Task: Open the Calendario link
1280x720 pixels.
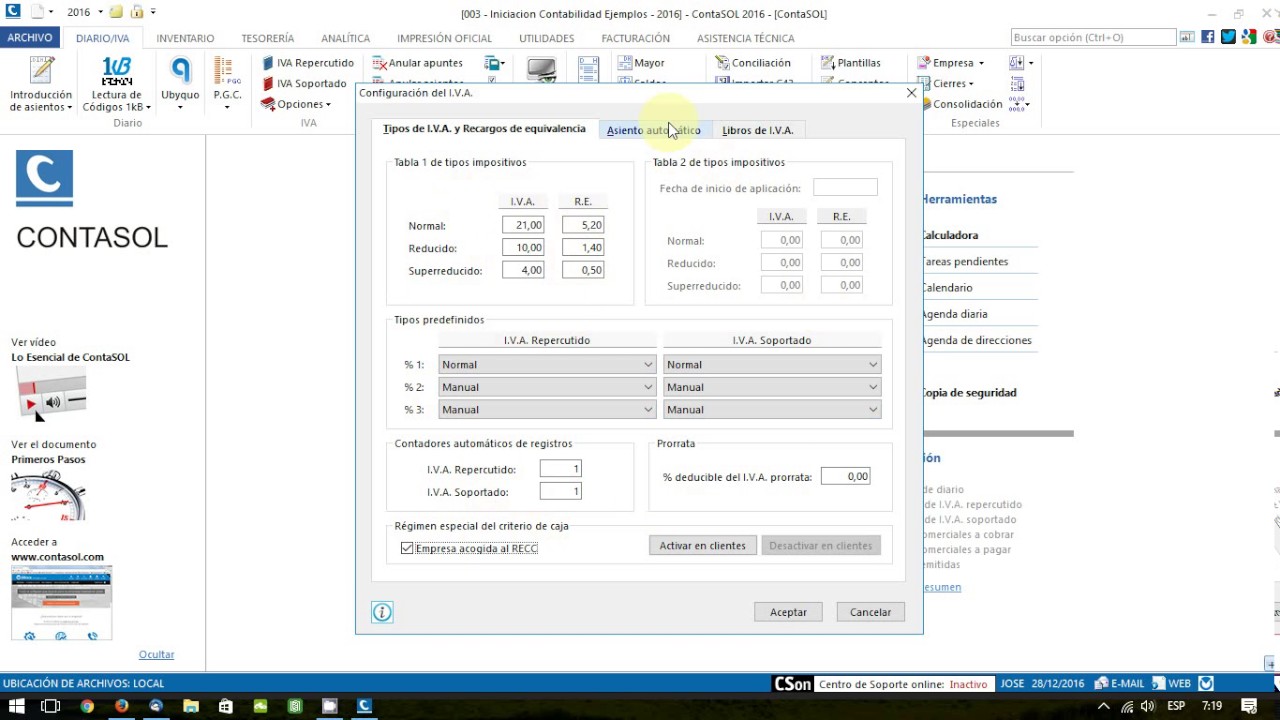Action: (946, 288)
